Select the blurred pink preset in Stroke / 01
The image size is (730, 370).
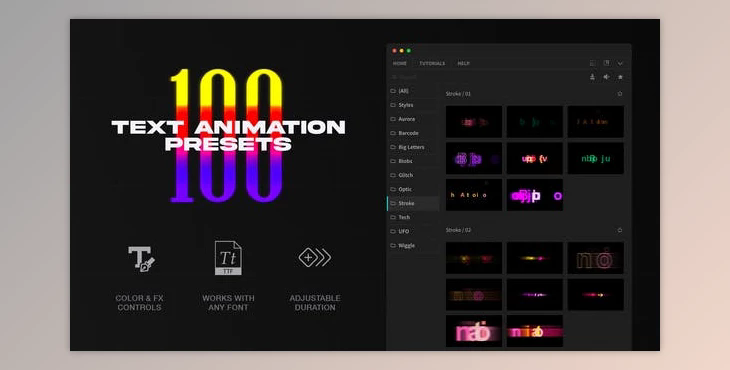(474, 121)
